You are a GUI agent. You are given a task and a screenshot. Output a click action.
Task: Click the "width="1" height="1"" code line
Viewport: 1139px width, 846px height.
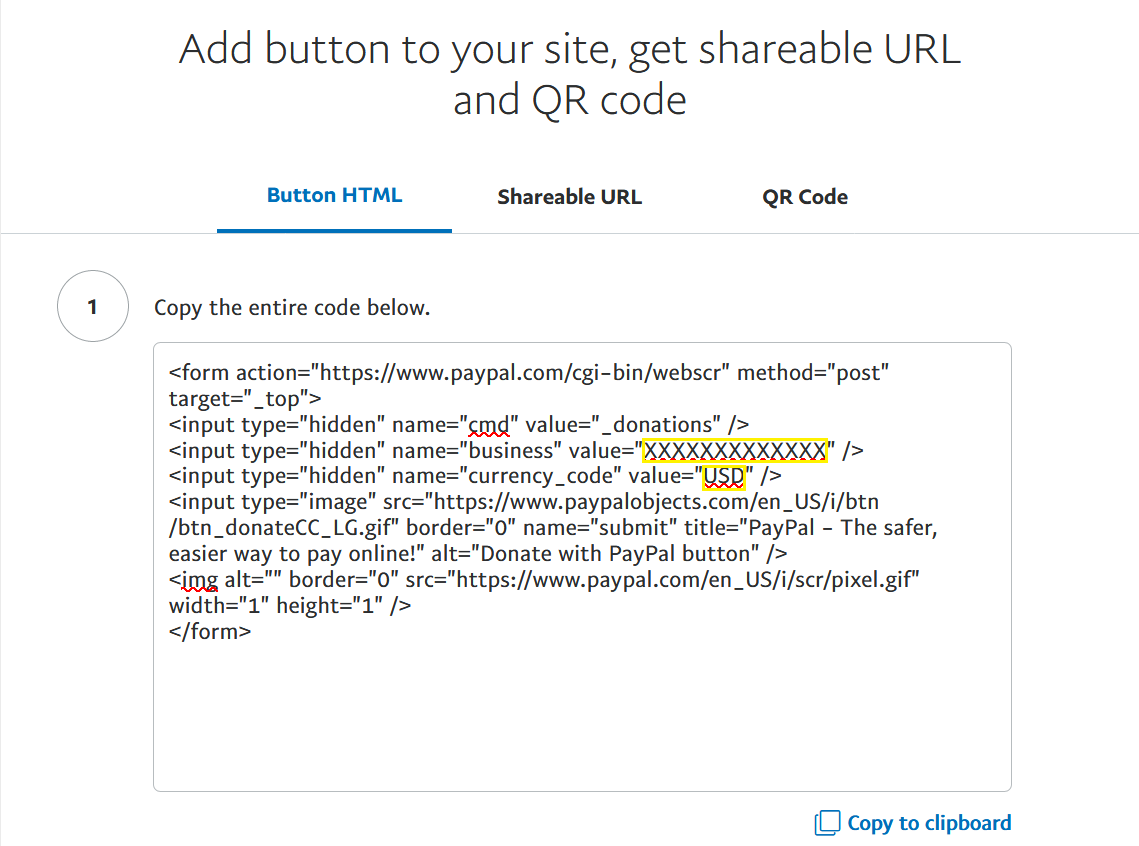click(290, 606)
